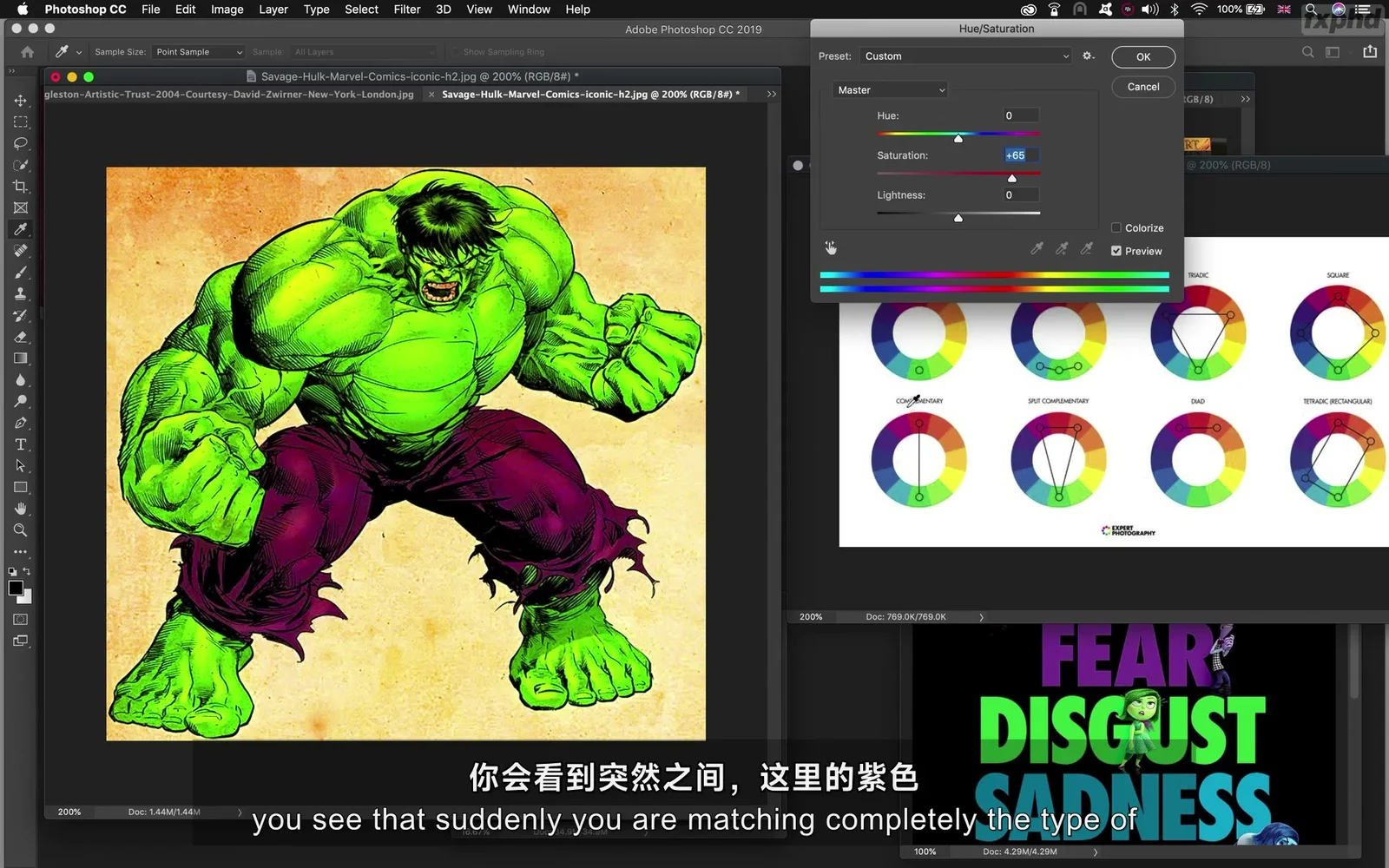Select the Lasso tool
Viewport: 1389px width, 868px height.
pos(21,143)
